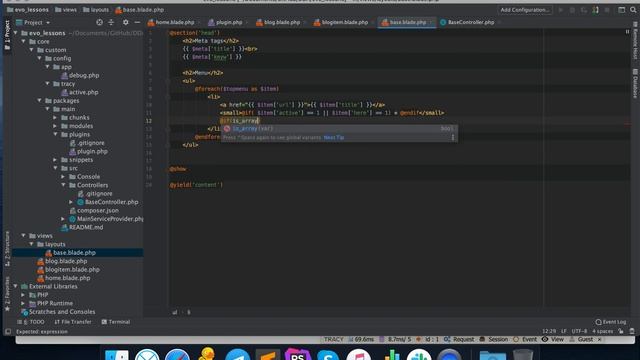Viewport: 640px width, 360px height.
Task: Select README.md in project tree
Action: tap(82, 227)
